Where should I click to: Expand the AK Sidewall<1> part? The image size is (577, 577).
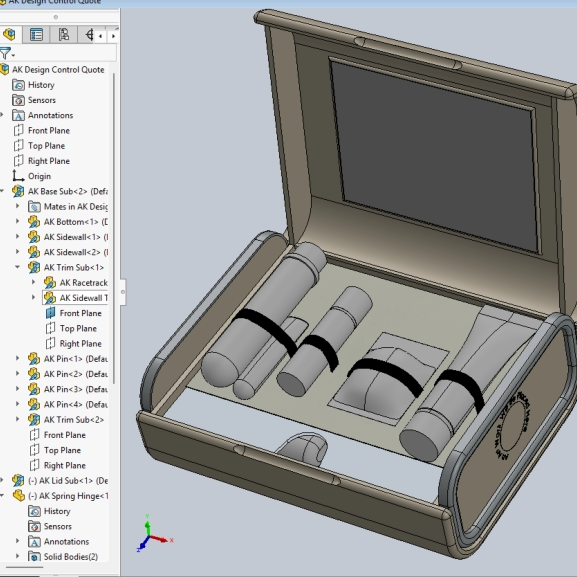17,237
